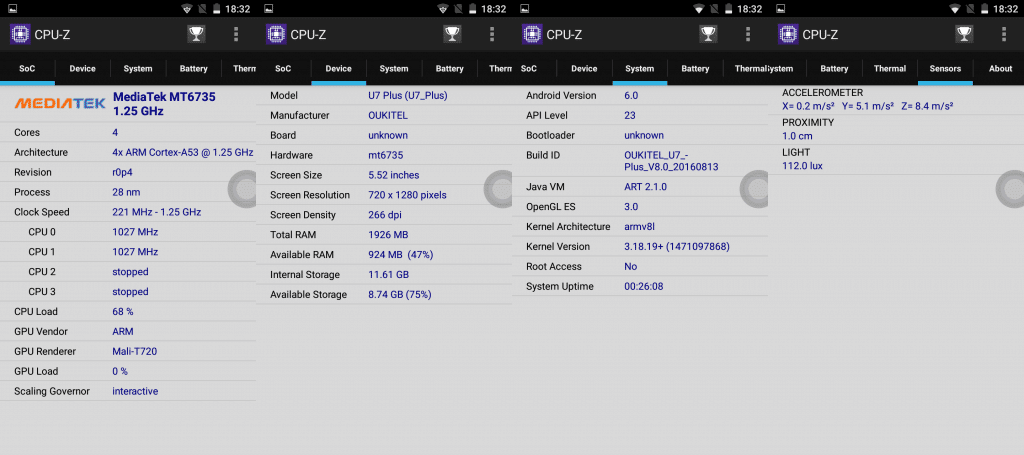Click the CPU Load value '68 %'
The image size is (1024, 455).
coord(123,311)
